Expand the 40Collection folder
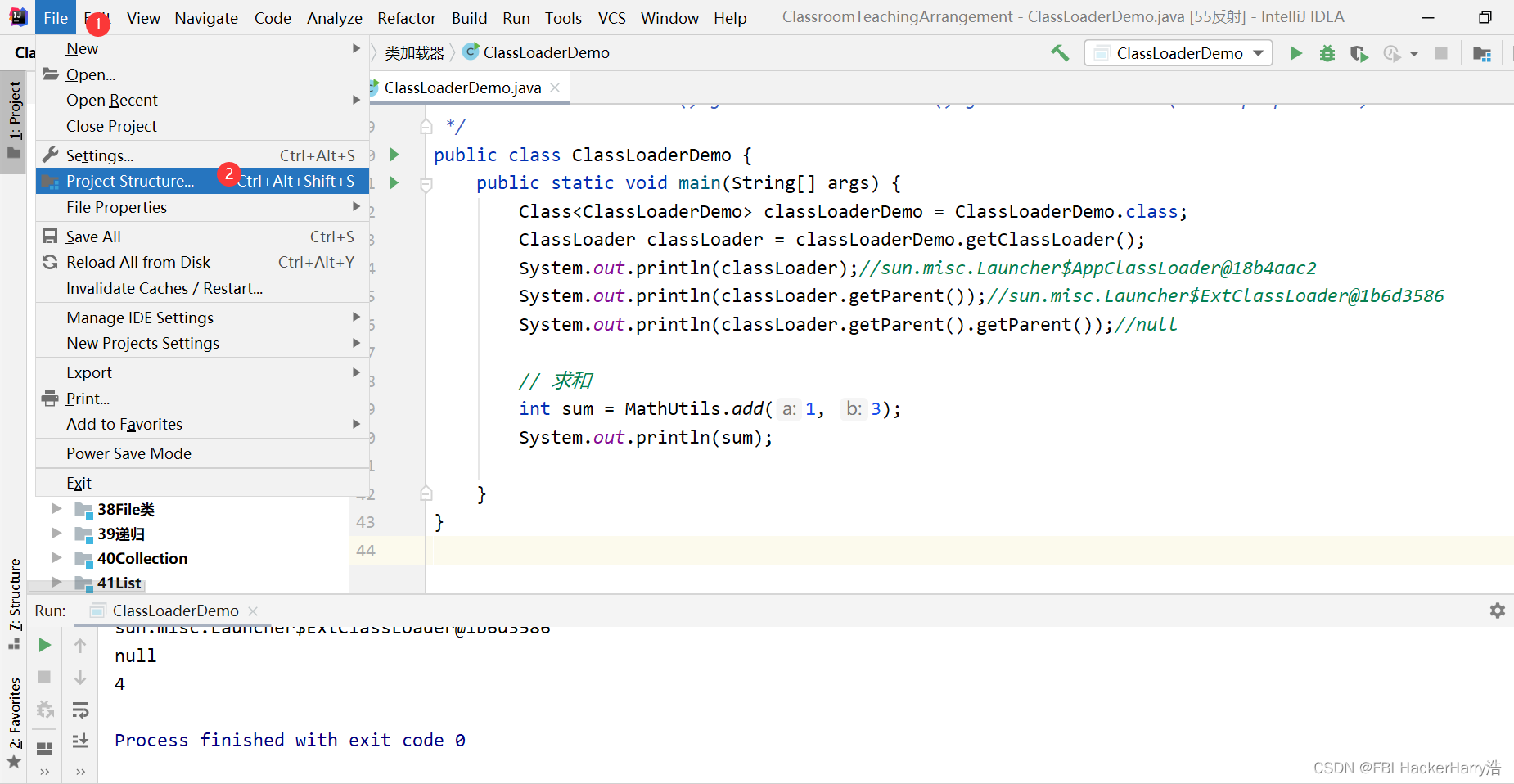 point(56,558)
